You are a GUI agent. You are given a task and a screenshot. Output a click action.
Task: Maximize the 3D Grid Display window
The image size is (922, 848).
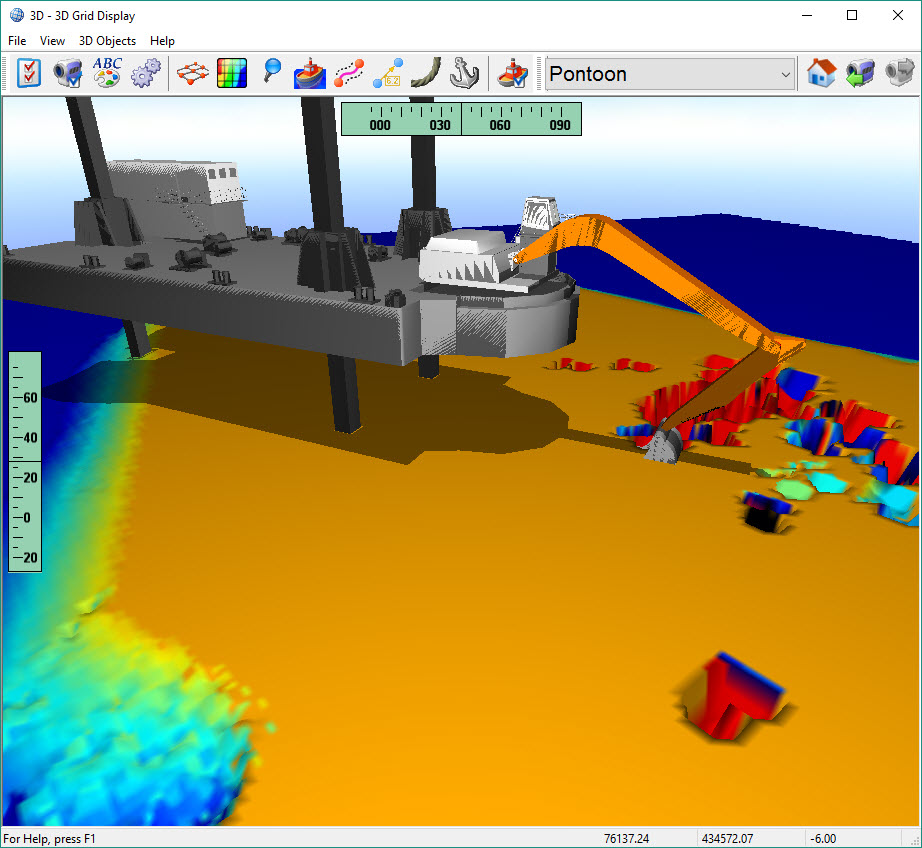click(852, 15)
